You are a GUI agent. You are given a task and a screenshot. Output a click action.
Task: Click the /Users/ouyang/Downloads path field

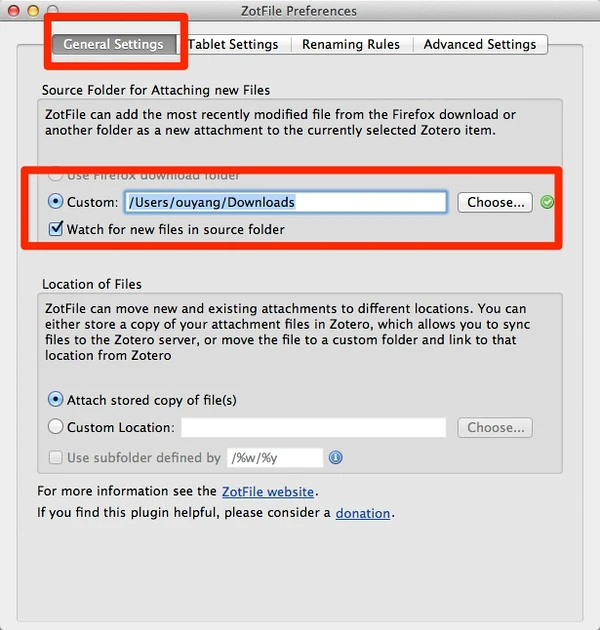pos(285,202)
